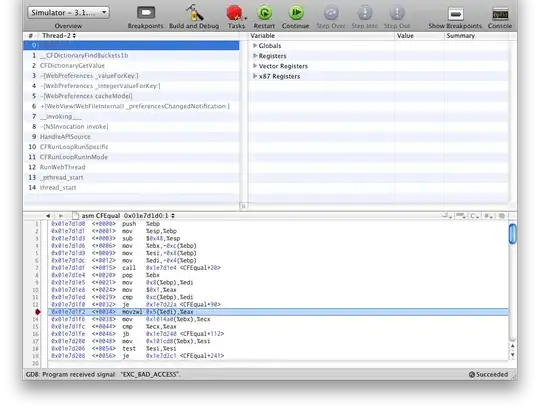Expand the Globals disclosure triangle

point(255,45)
